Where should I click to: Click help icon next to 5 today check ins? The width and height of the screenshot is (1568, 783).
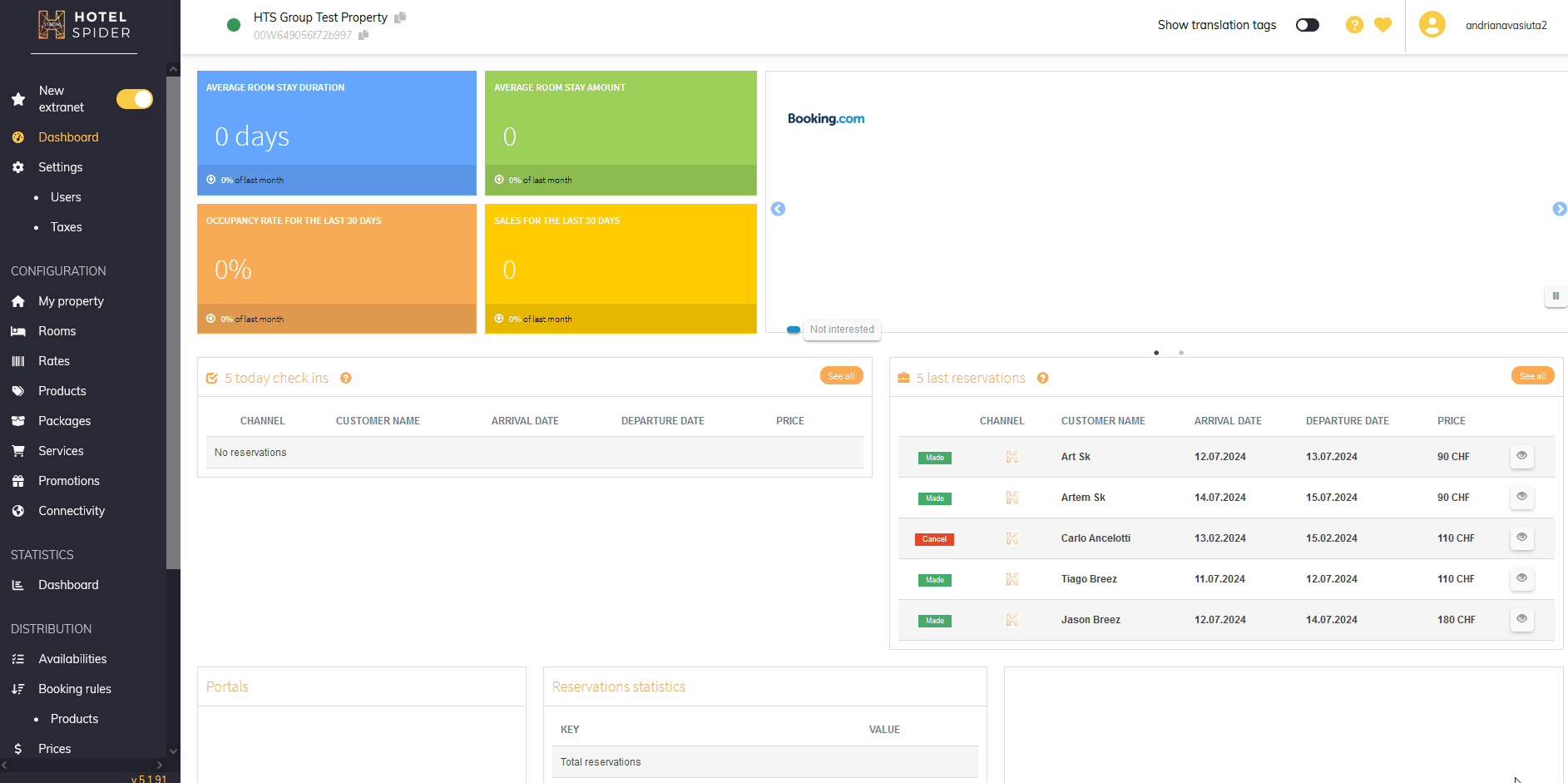[x=346, y=379]
